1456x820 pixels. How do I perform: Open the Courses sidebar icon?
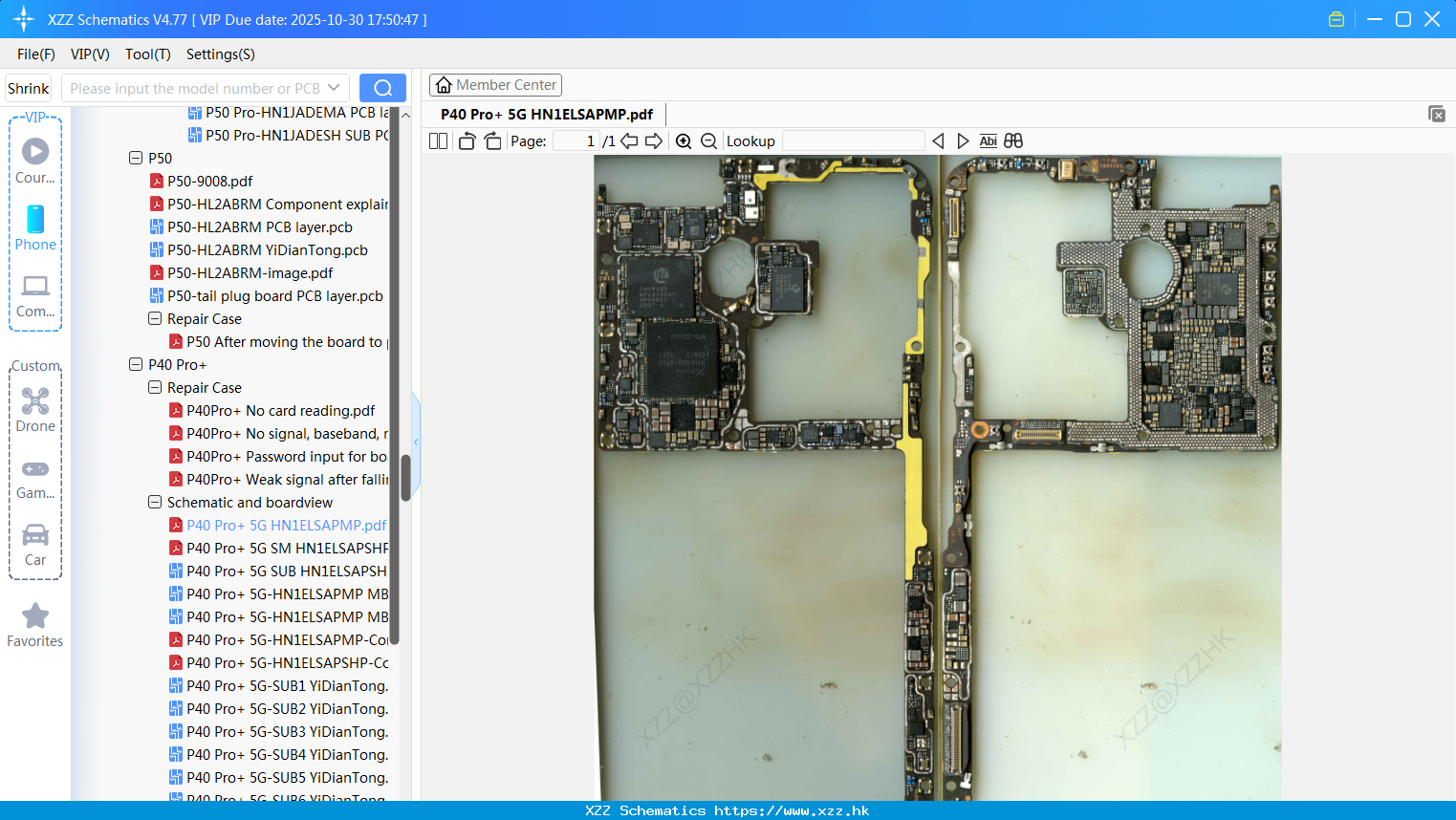tap(35, 161)
